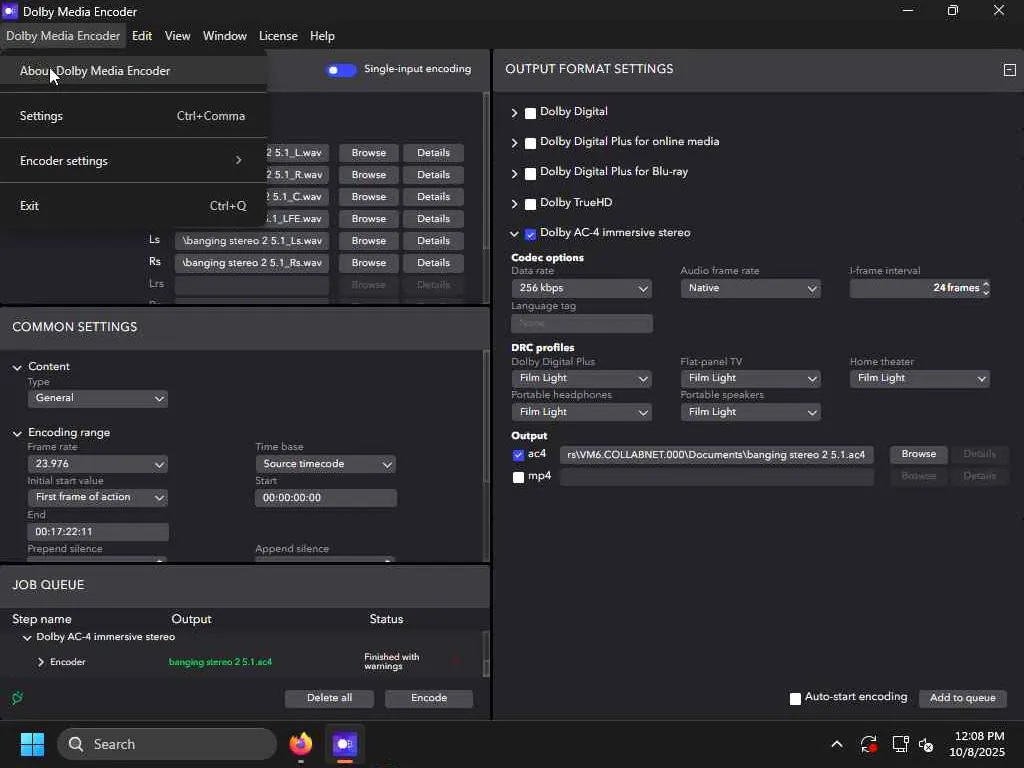Open the Encoder settings submenu
This screenshot has height=768, width=1024.
pyautogui.click(x=133, y=161)
